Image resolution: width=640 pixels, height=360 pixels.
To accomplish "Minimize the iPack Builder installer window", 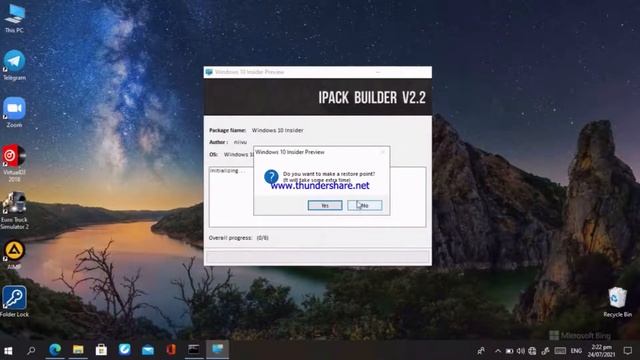I will (378, 72).
